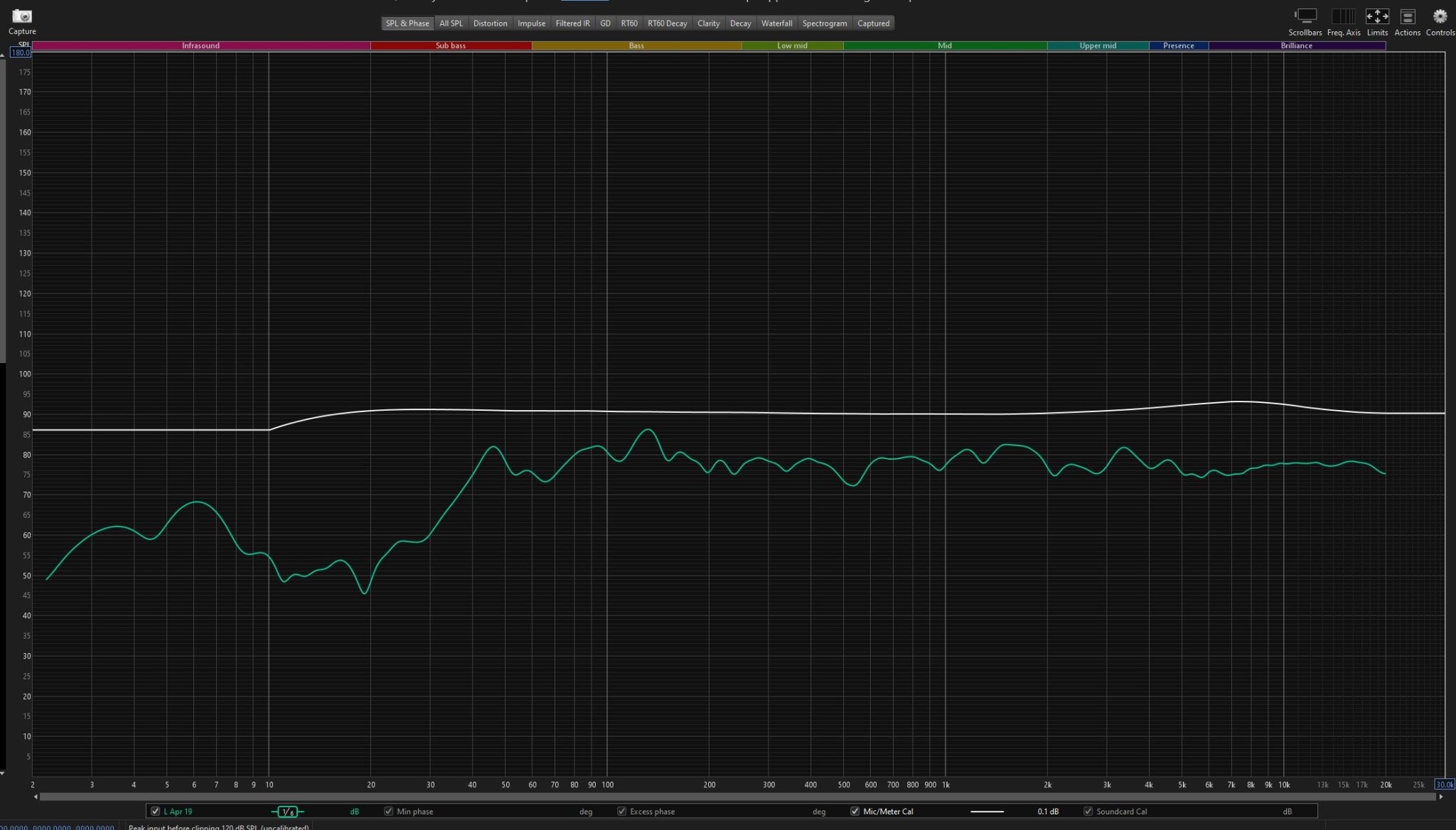Click the Capture camera icon
The width and height of the screenshot is (1456, 830).
pyautogui.click(x=22, y=16)
